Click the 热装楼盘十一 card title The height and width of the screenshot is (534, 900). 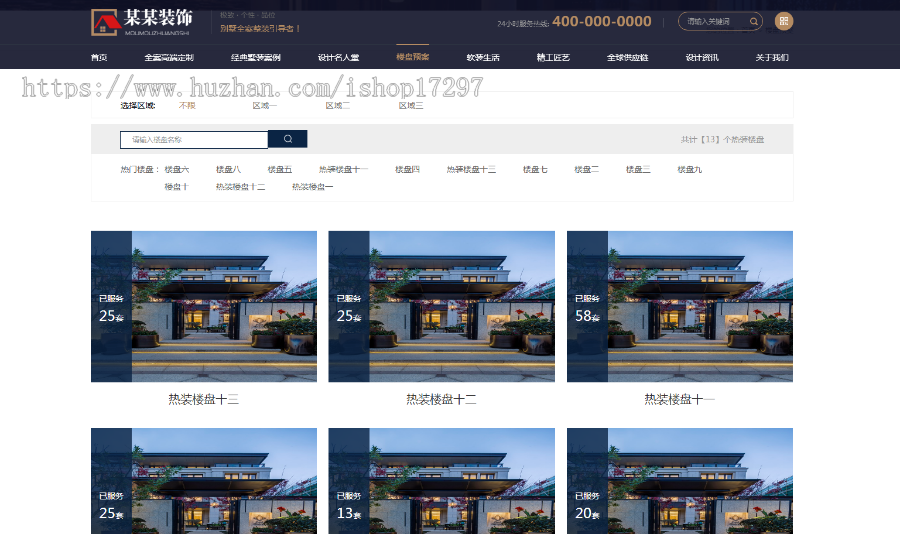680,400
